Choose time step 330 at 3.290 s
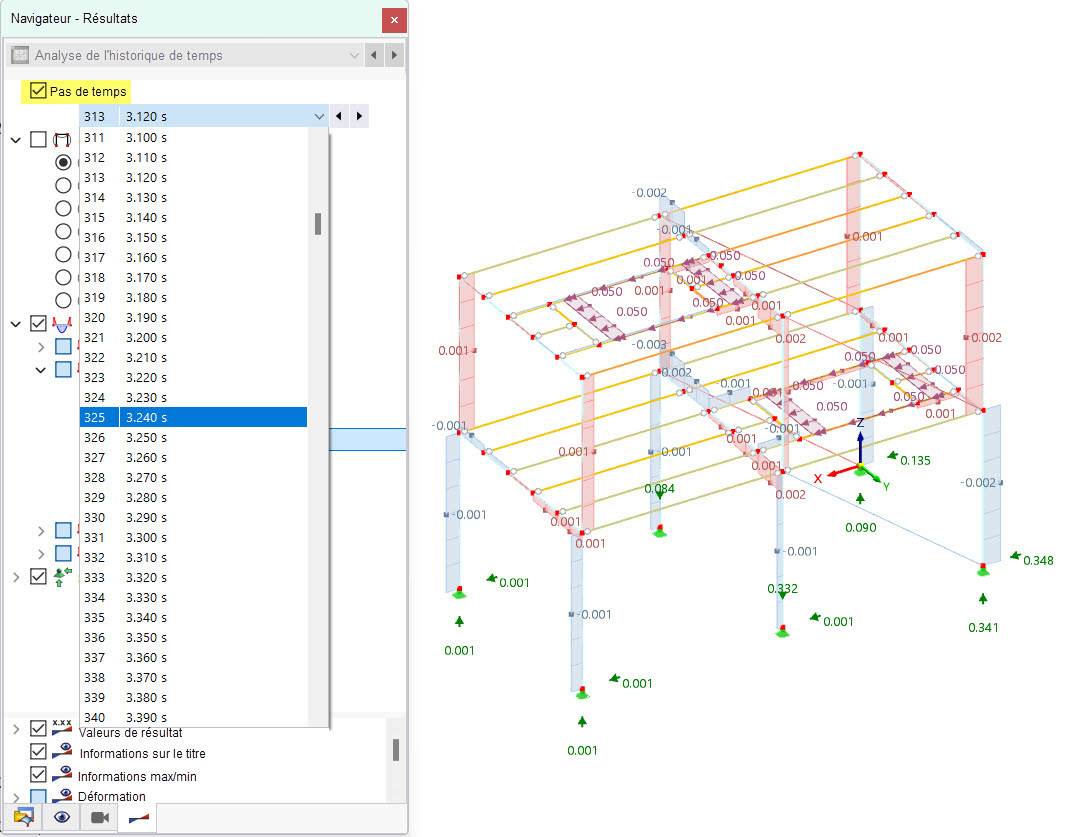 click(x=193, y=518)
